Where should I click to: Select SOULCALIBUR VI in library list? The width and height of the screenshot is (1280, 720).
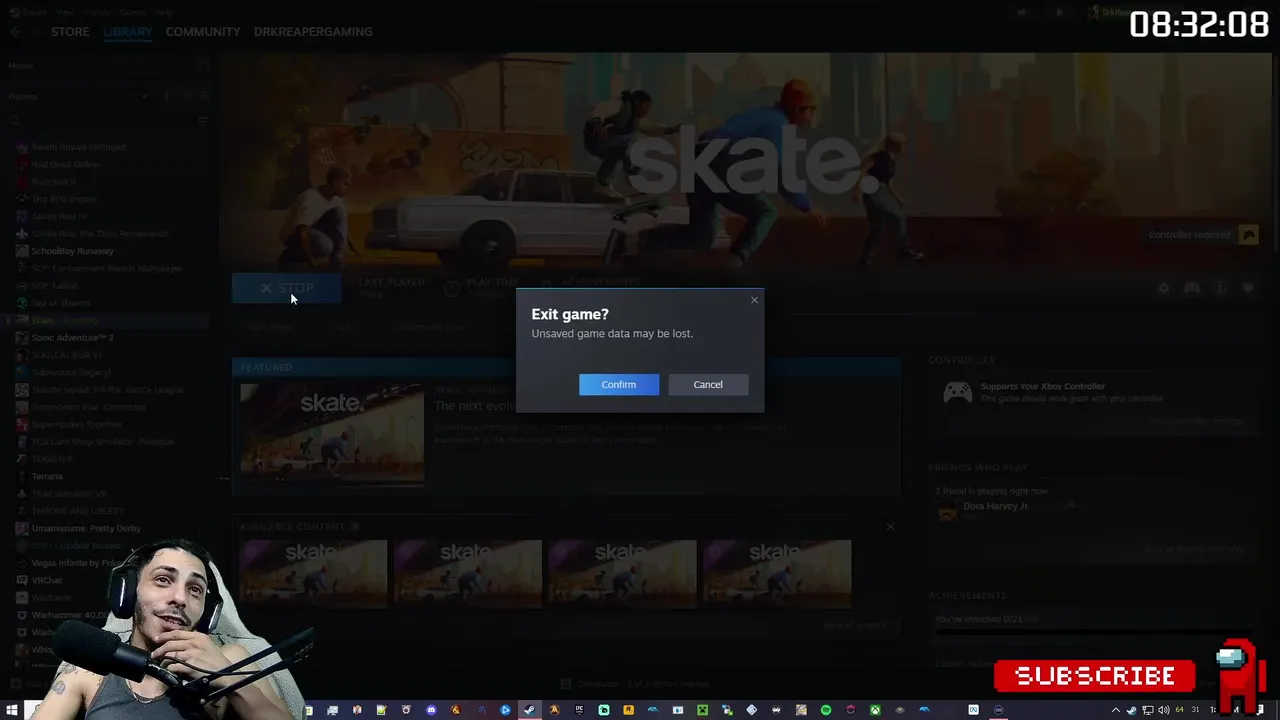66,355
